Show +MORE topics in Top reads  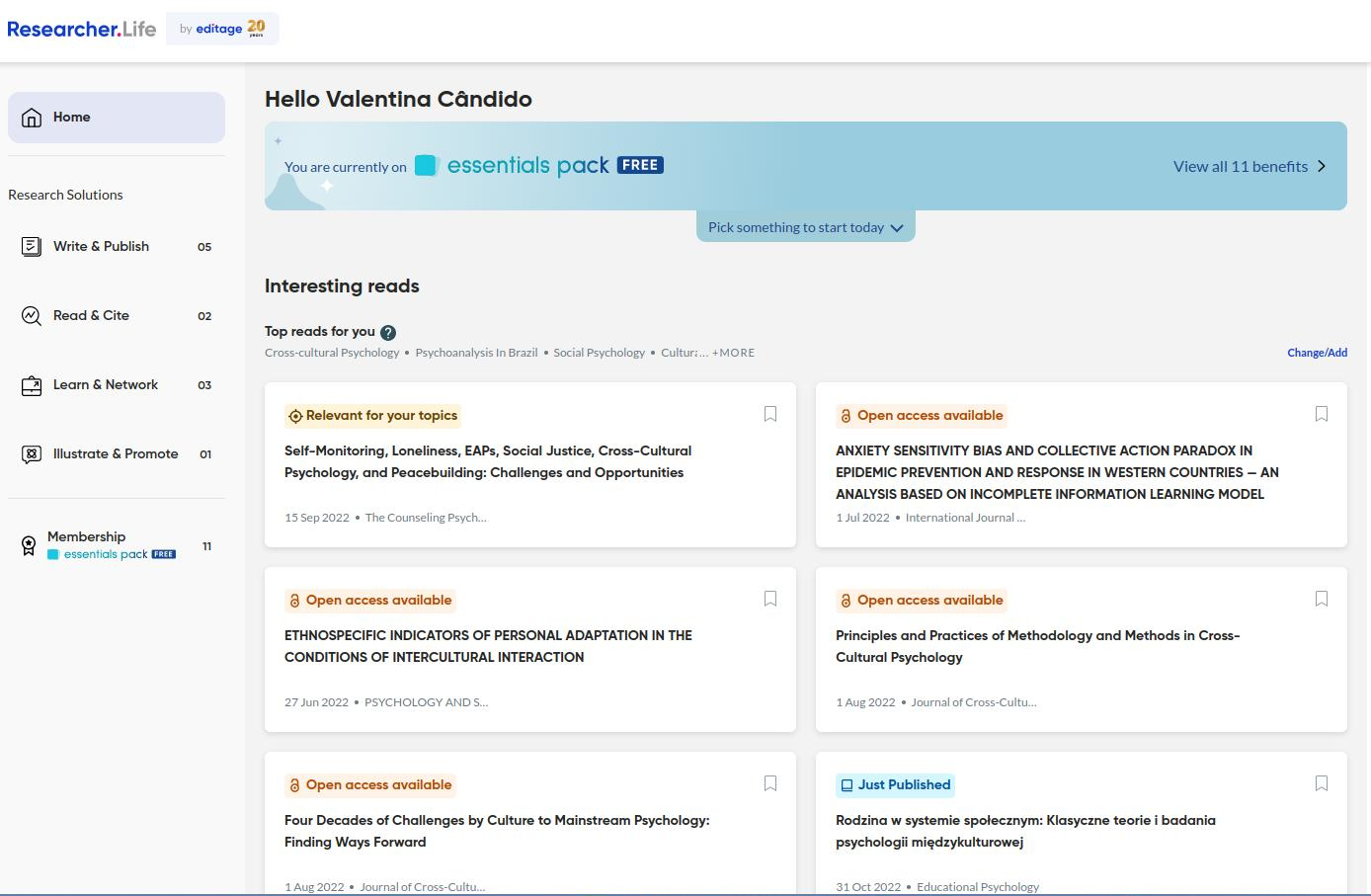733,353
